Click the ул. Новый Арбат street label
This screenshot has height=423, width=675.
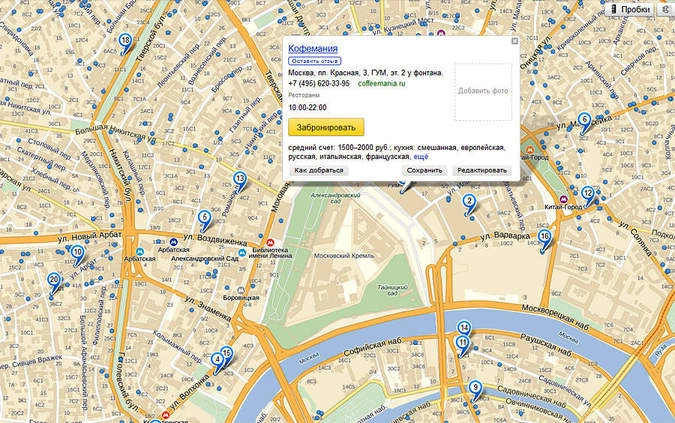90,236
